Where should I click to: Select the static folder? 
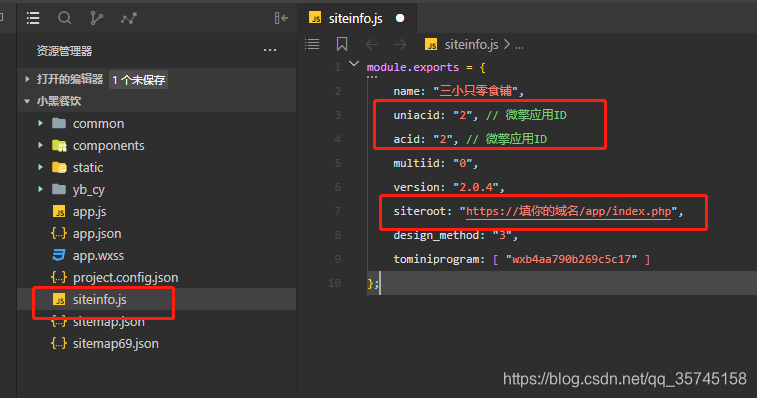[88, 168]
